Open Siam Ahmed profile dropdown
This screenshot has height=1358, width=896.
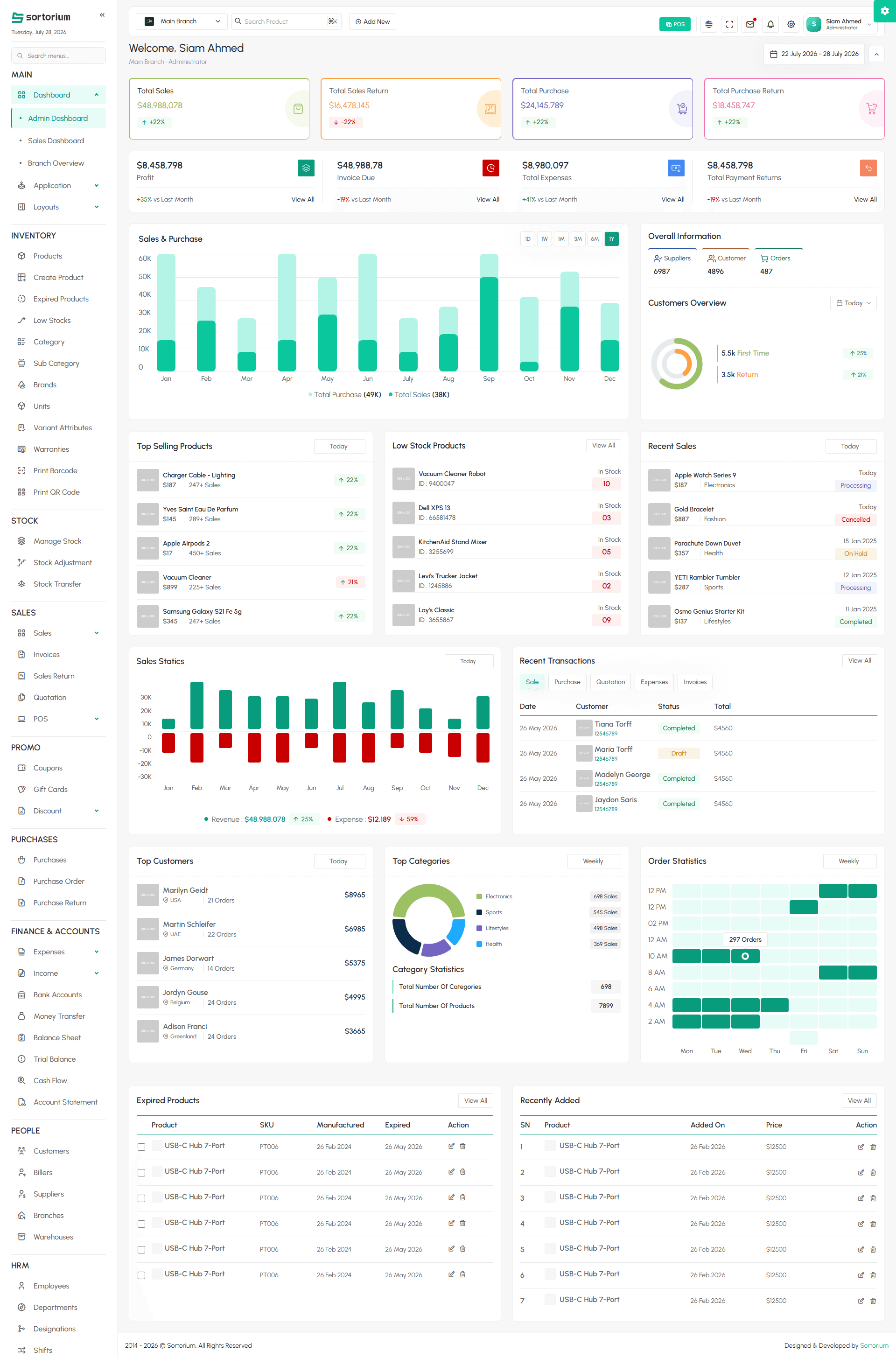pos(840,24)
